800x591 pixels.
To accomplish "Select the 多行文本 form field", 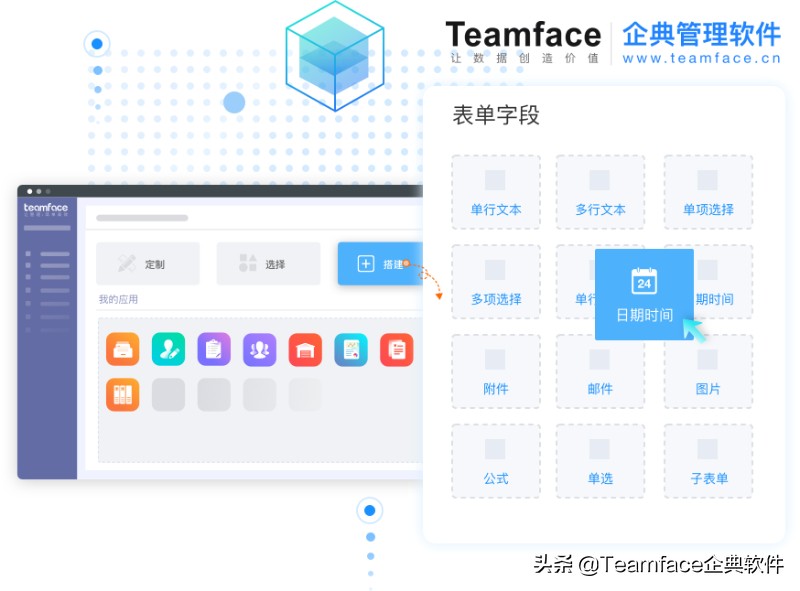I will (x=600, y=192).
